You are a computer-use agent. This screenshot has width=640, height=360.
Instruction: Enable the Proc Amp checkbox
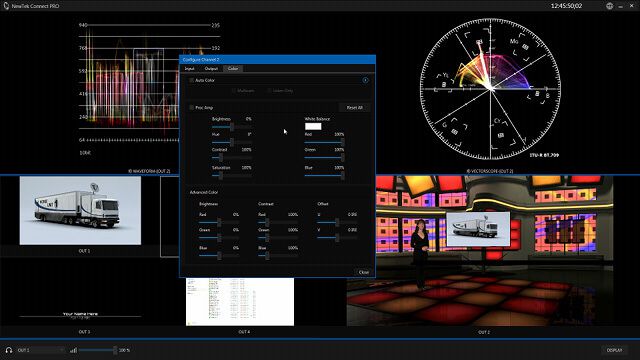(x=191, y=108)
